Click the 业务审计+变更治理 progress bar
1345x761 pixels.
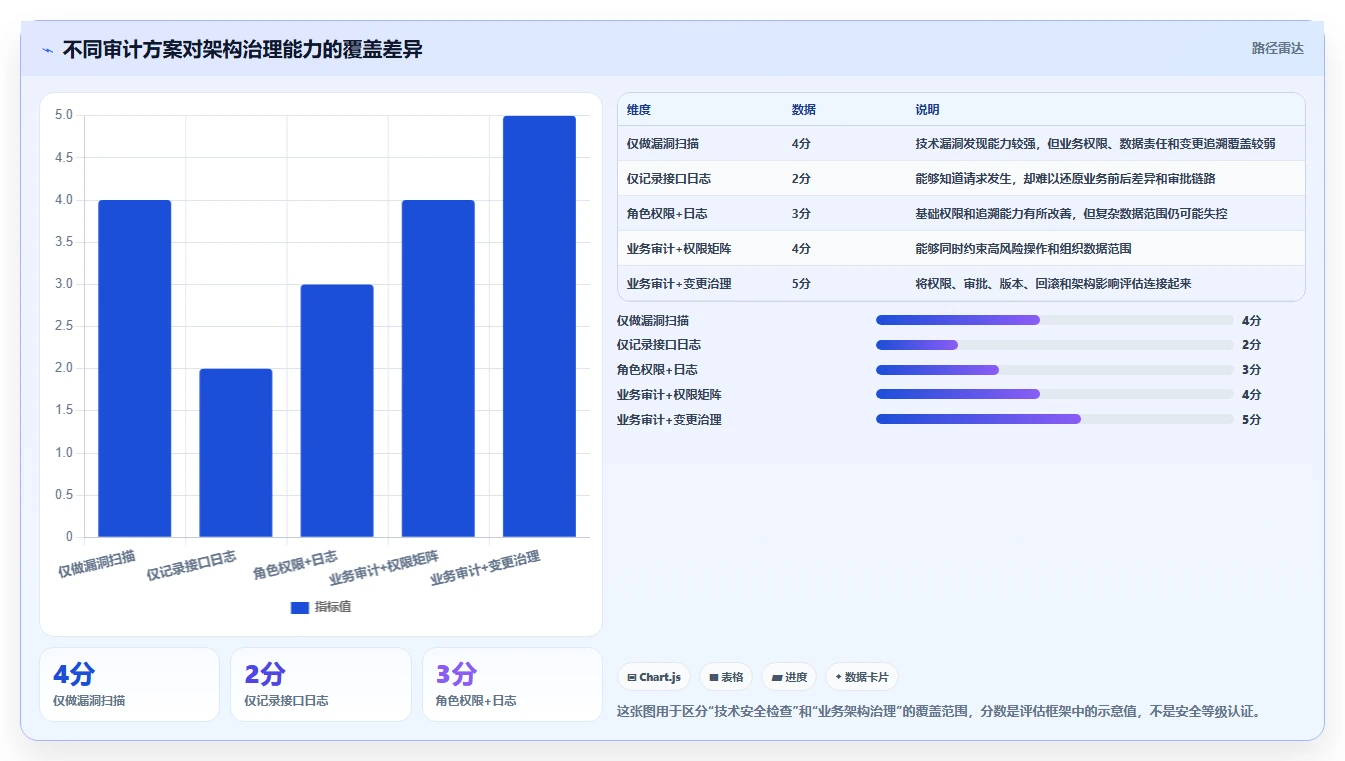(x=1054, y=419)
